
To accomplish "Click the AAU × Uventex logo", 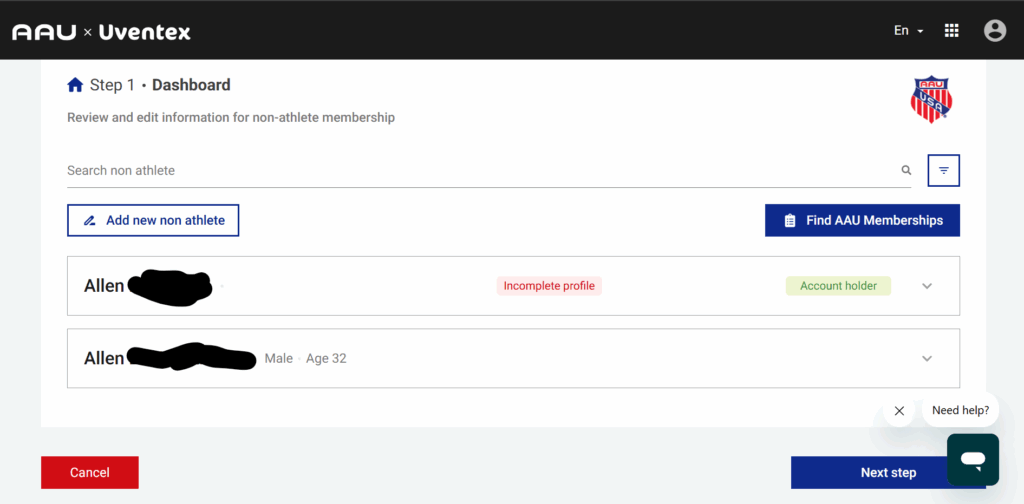I will (101, 32).
